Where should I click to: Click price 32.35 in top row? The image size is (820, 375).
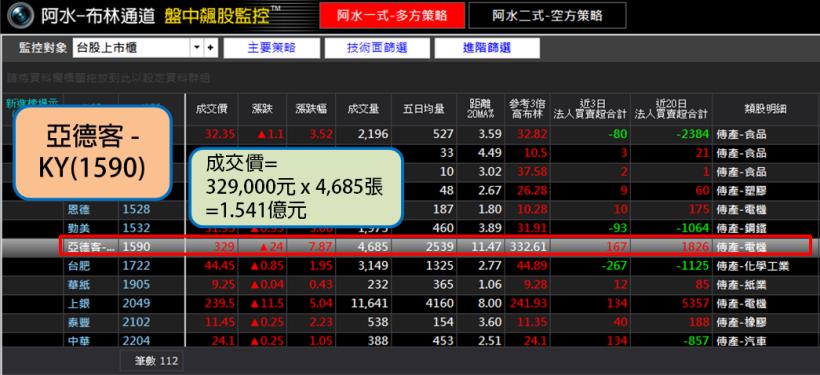click(x=220, y=134)
